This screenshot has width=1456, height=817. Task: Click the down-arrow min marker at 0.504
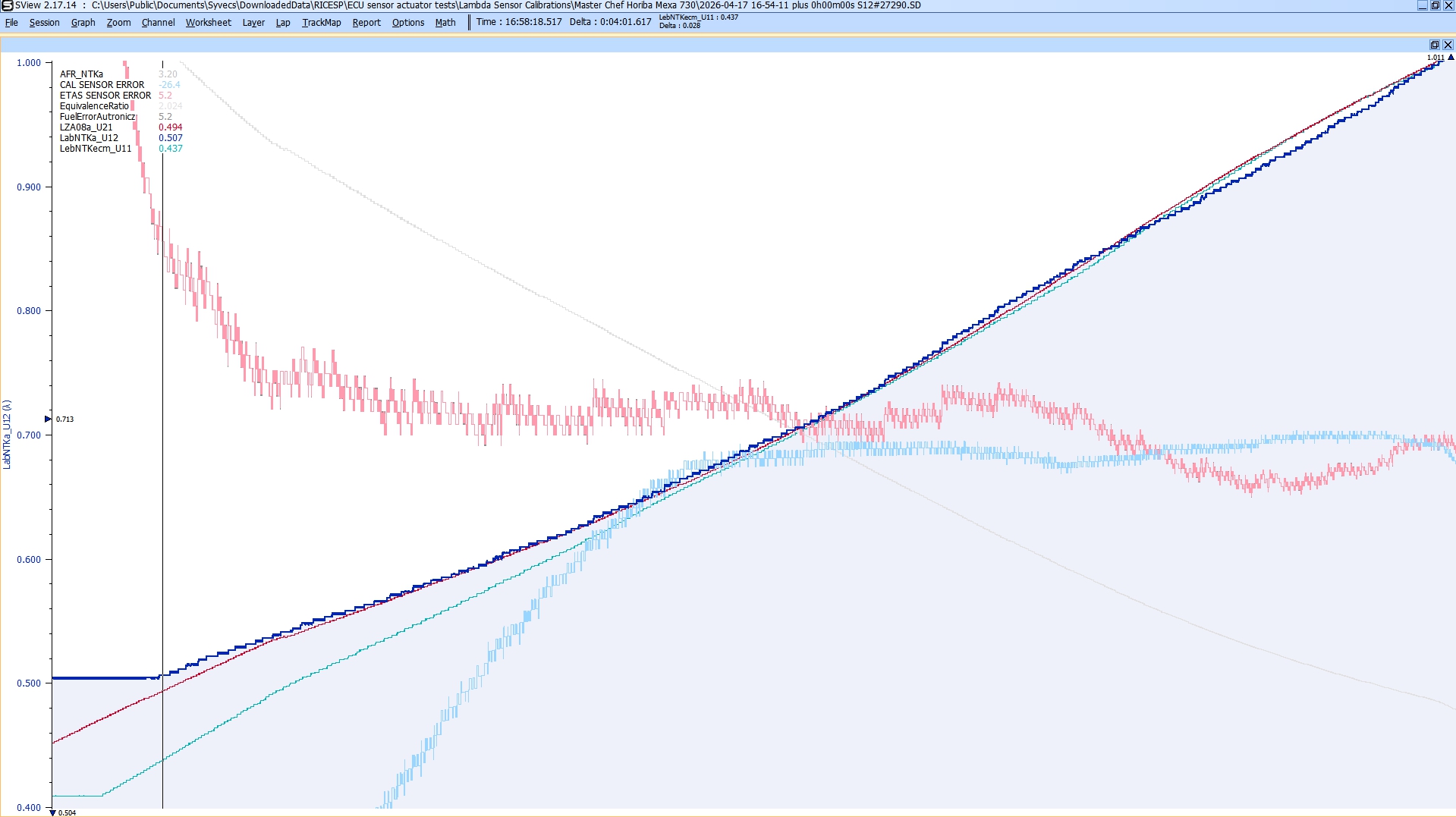52,812
